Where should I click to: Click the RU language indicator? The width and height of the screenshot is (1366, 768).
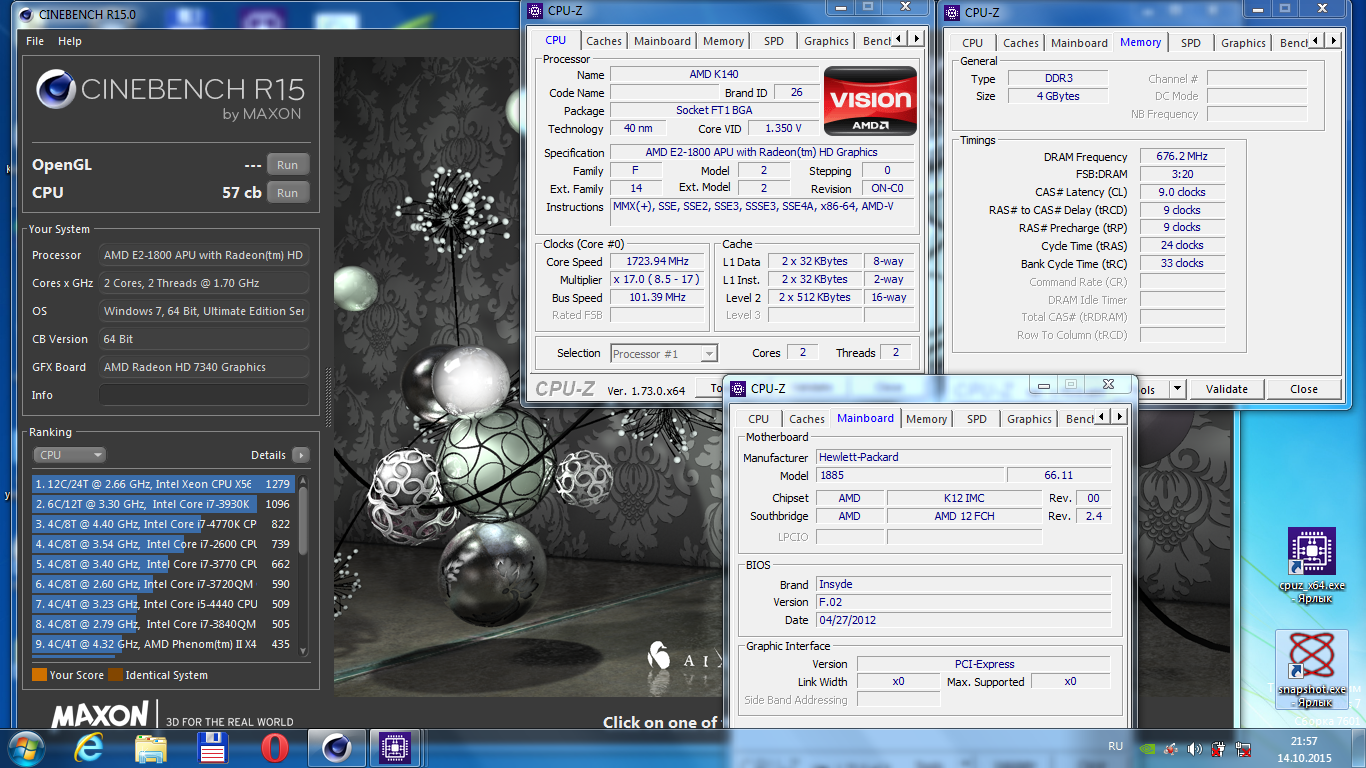point(1115,746)
